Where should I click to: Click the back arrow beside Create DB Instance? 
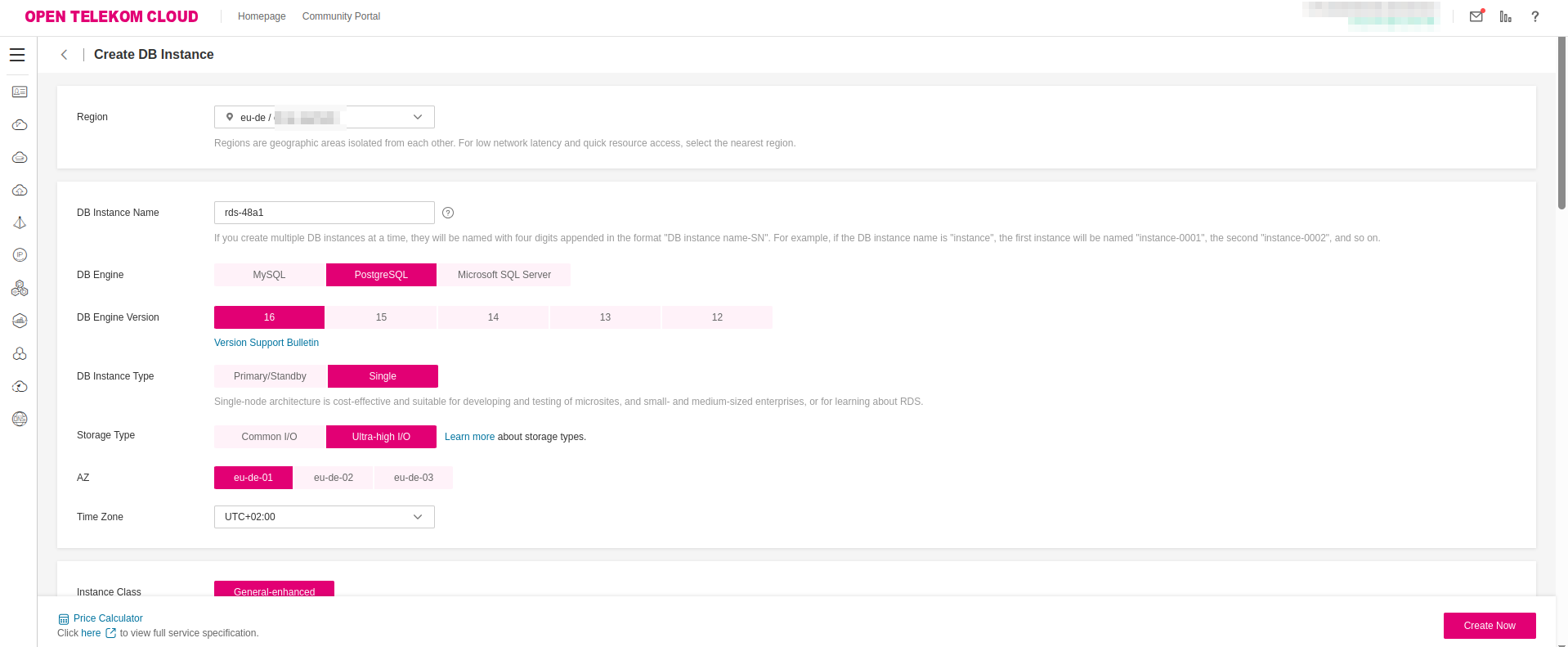tap(64, 55)
